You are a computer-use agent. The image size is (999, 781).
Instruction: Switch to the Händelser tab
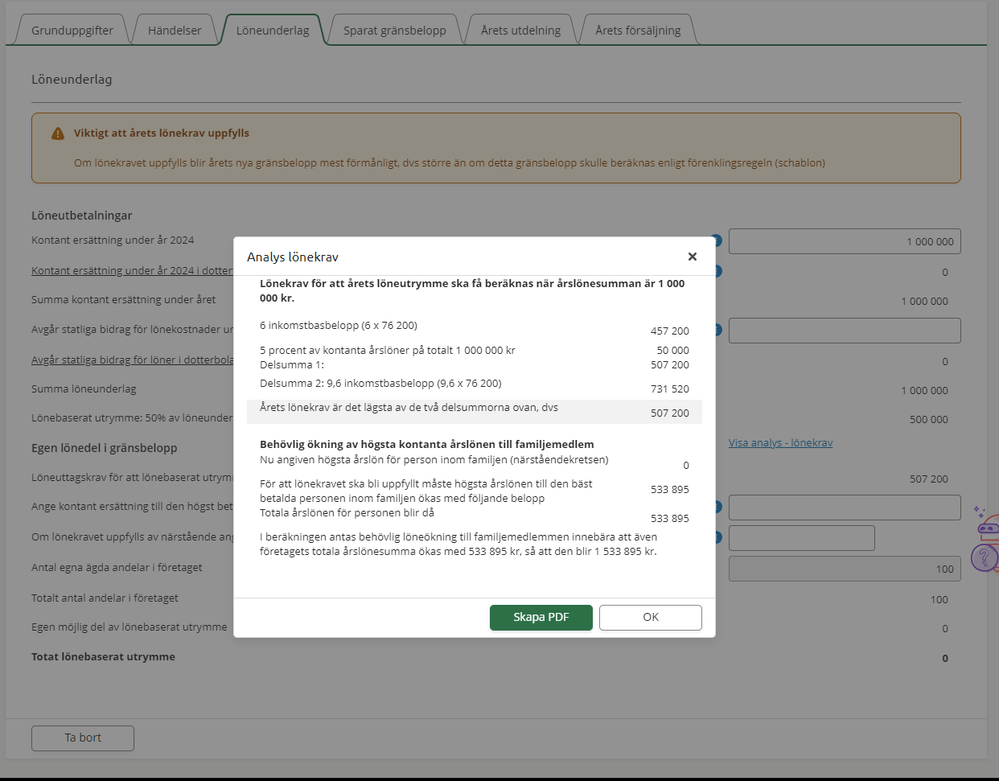coord(174,30)
